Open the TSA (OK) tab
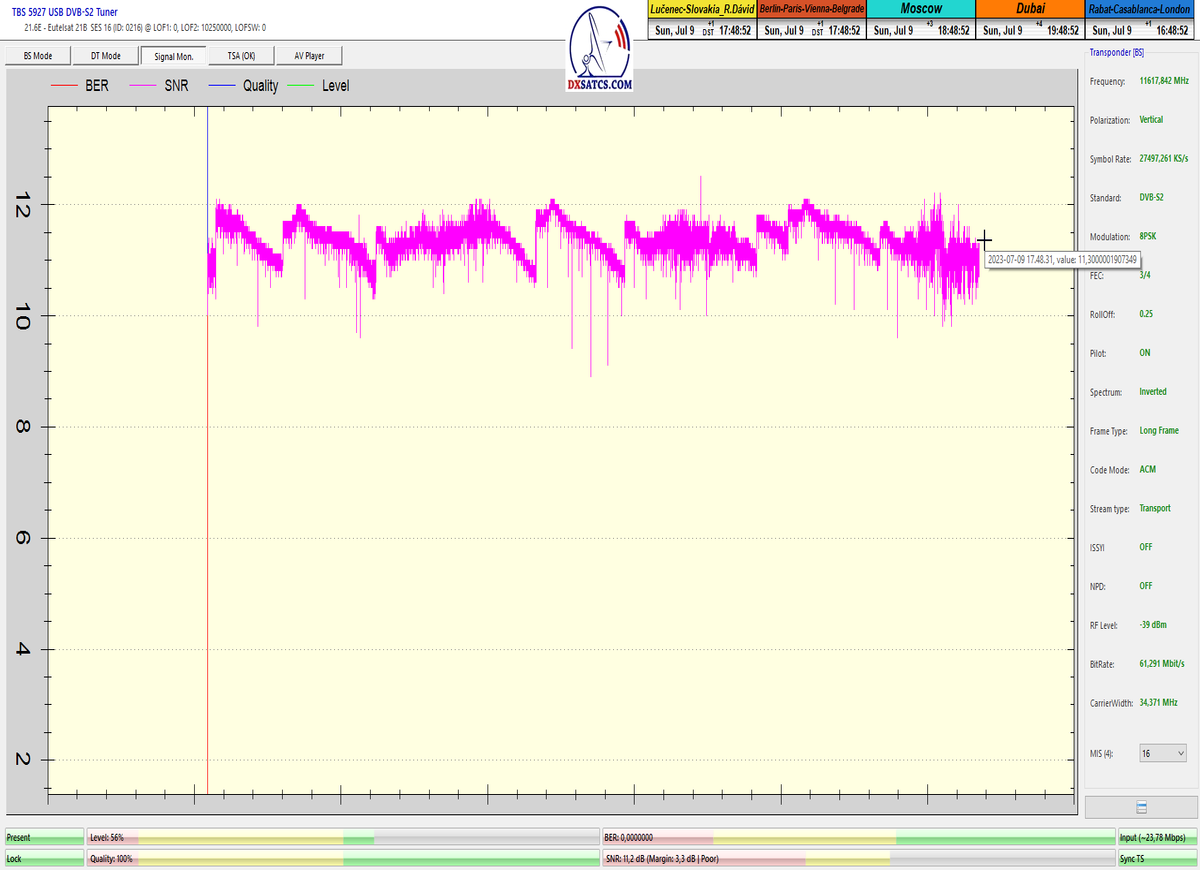This screenshot has height=870, width=1200. tap(241, 56)
